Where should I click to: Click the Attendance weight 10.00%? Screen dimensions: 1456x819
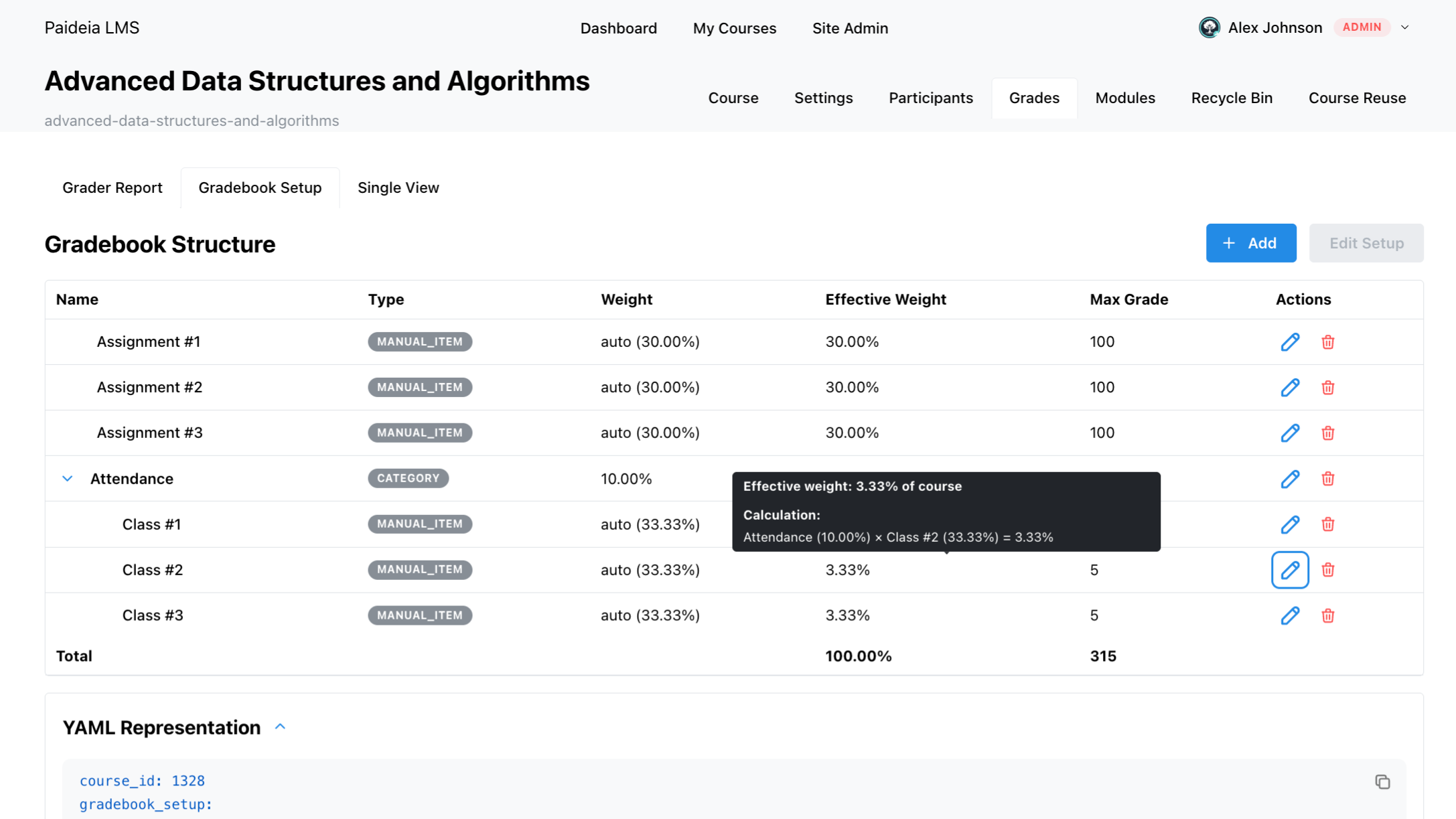[626, 479]
